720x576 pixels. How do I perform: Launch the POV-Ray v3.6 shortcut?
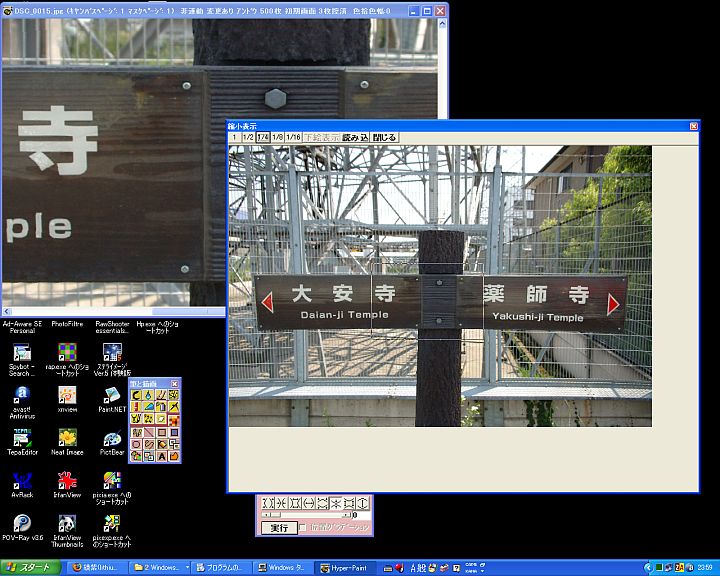[21, 525]
